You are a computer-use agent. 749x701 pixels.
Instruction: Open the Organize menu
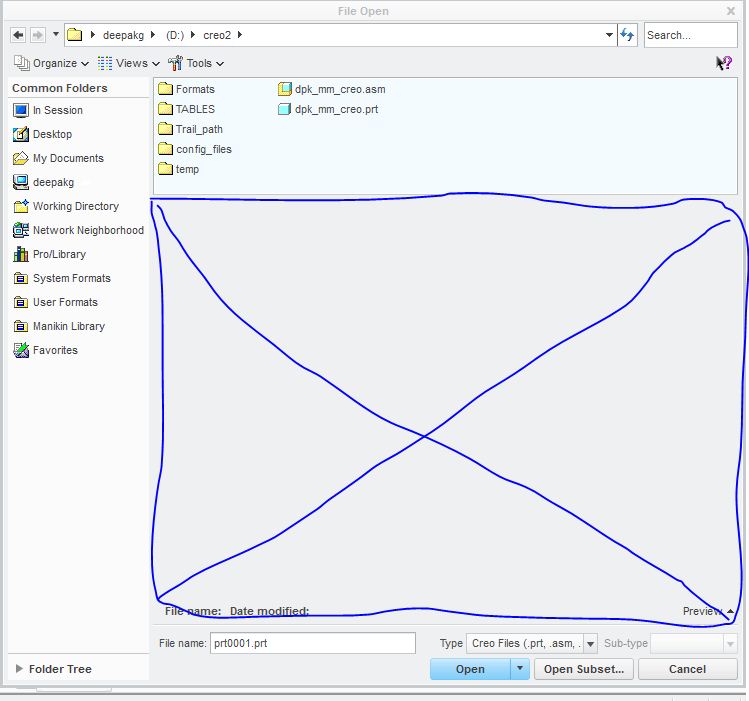coord(51,63)
